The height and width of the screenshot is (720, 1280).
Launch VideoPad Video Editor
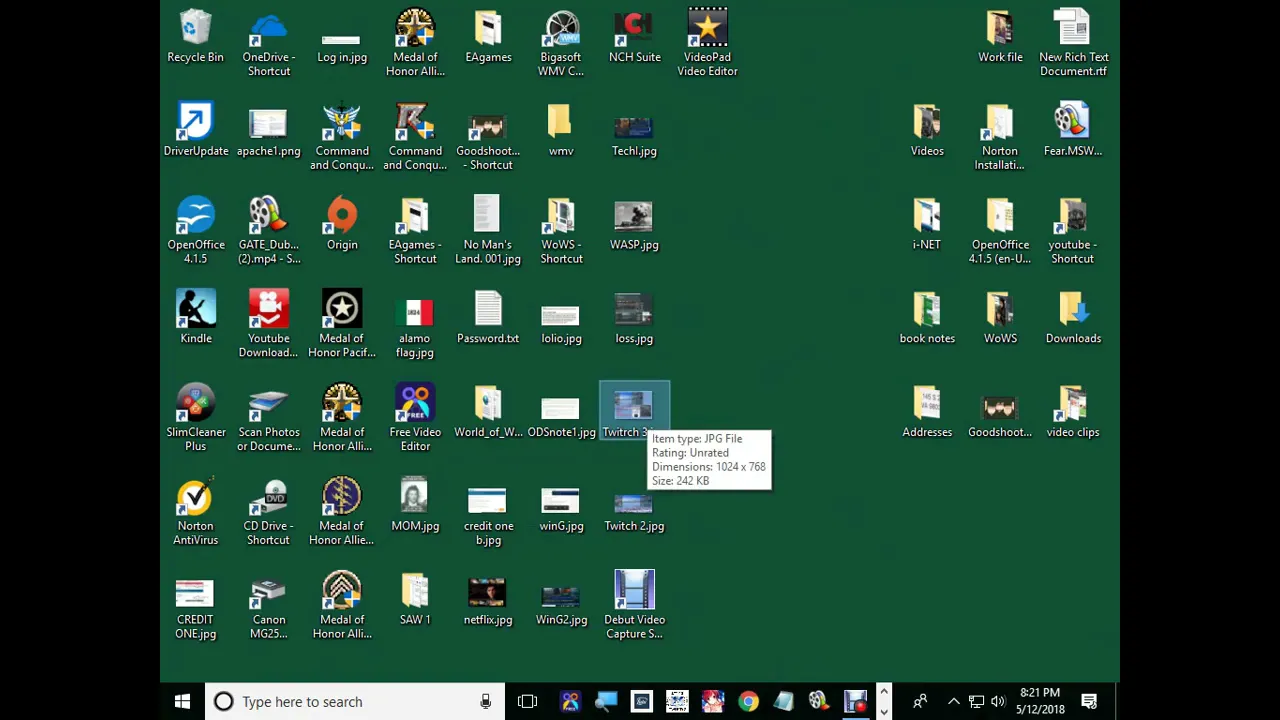[x=707, y=44]
